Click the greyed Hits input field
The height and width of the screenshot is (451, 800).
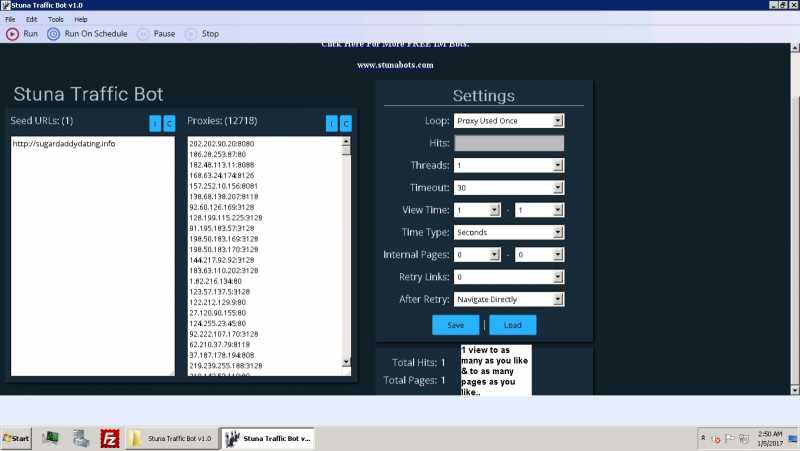[509, 143]
